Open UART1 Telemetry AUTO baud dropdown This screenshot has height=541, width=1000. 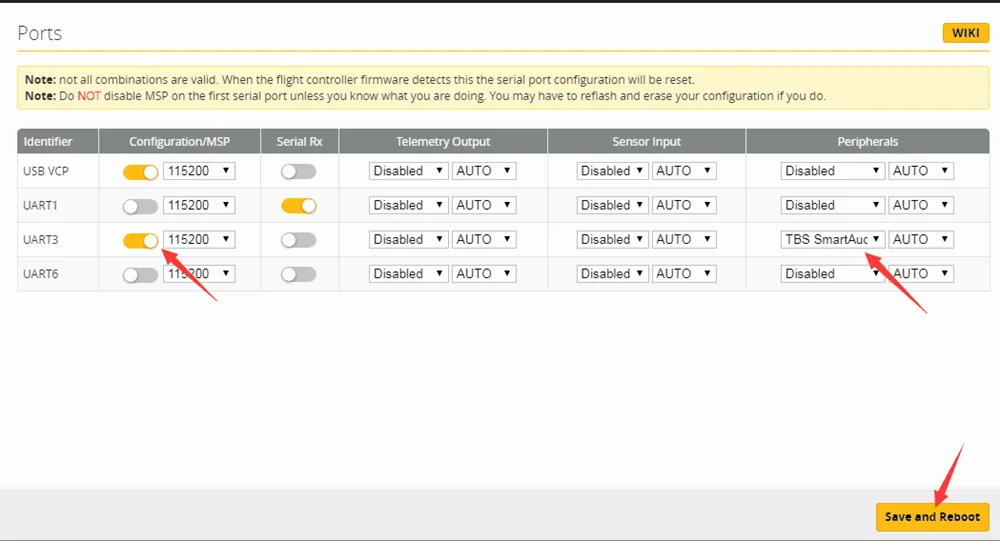coord(483,205)
